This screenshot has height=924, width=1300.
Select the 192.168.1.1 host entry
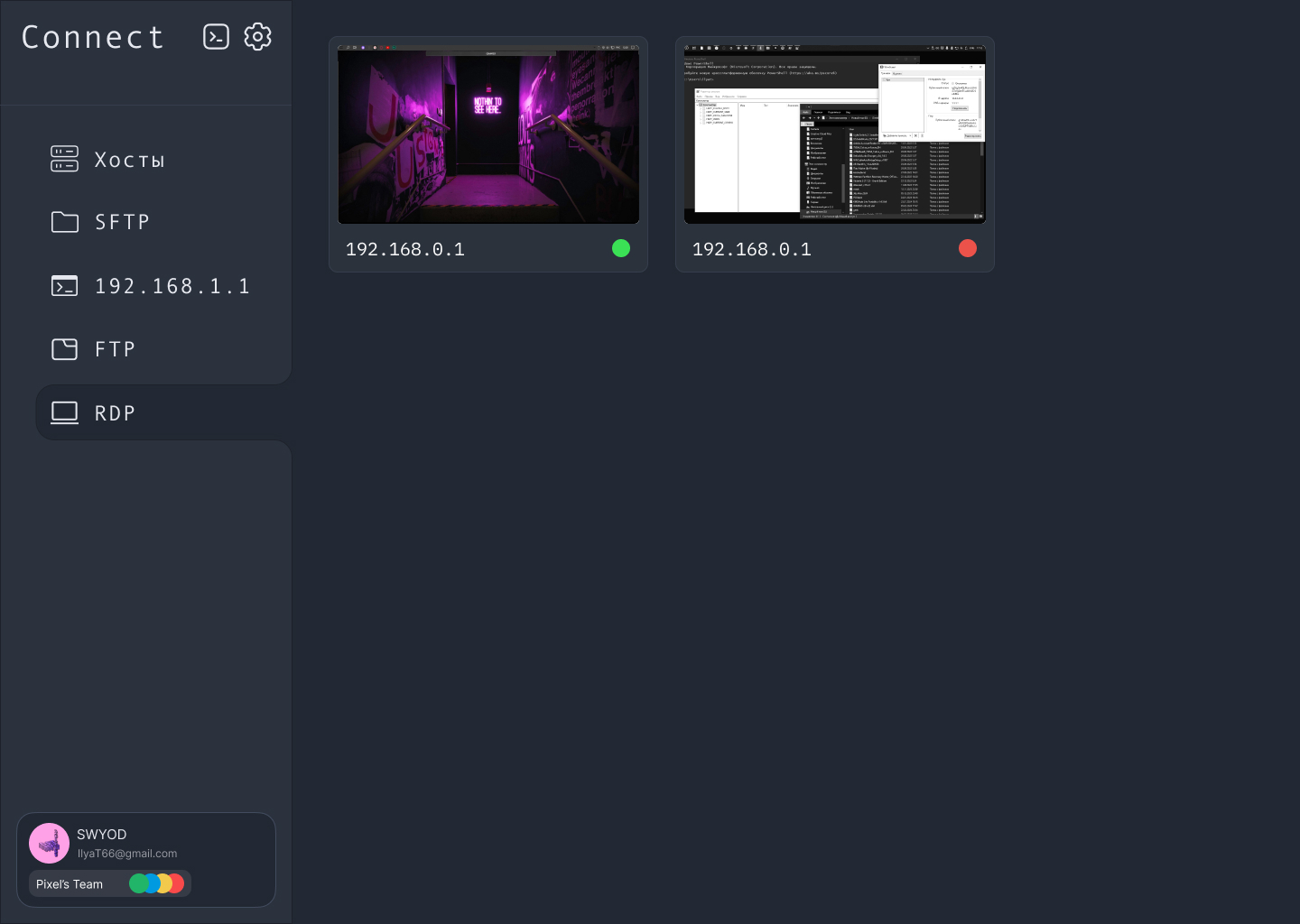click(x=172, y=285)
